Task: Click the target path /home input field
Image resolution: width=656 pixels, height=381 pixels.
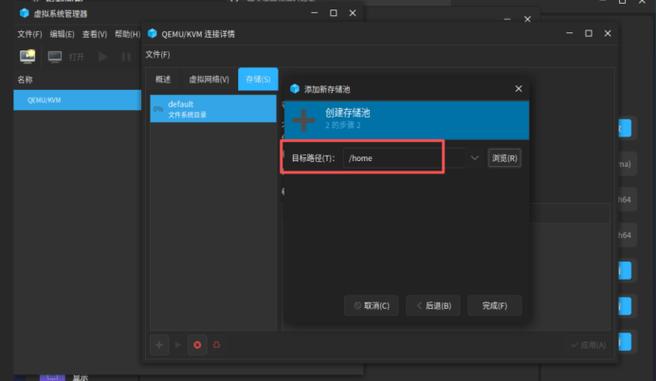Action: point(404,158)
